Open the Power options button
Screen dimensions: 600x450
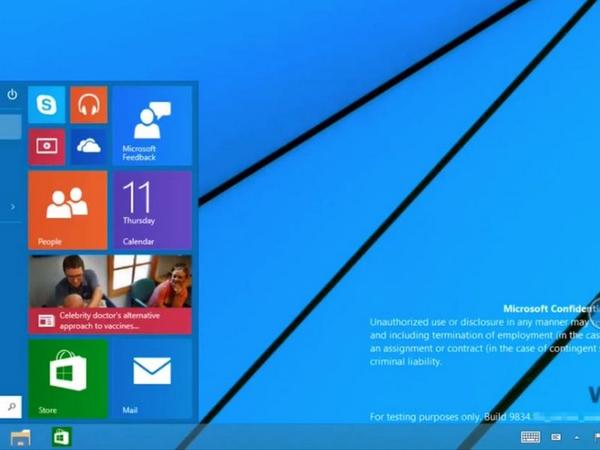point(12,94)
